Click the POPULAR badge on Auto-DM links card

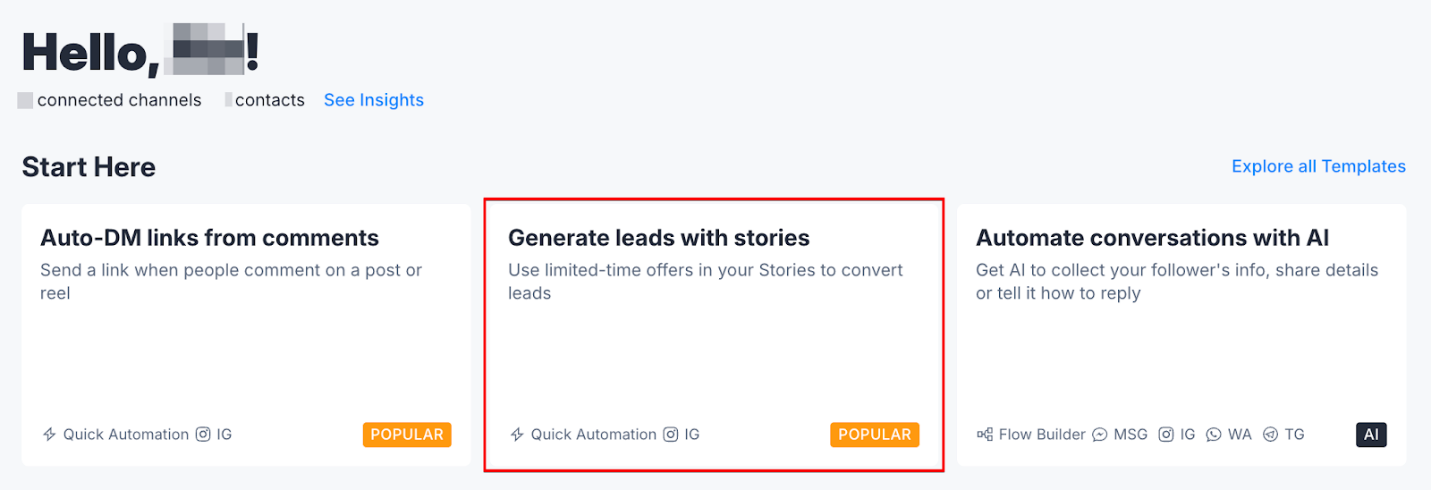[x=407, y=435]
